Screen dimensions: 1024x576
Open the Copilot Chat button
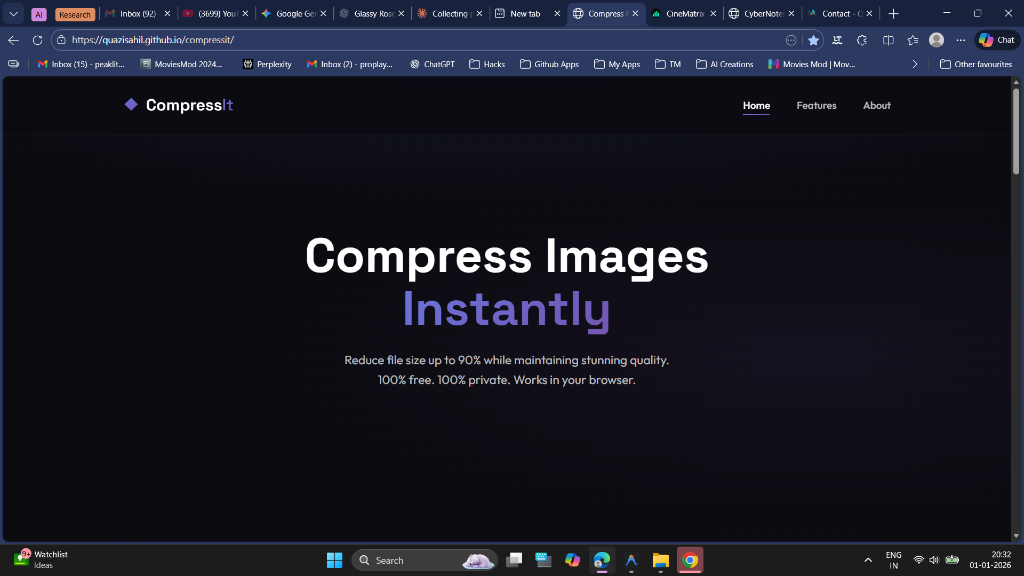tap(997, 40)
